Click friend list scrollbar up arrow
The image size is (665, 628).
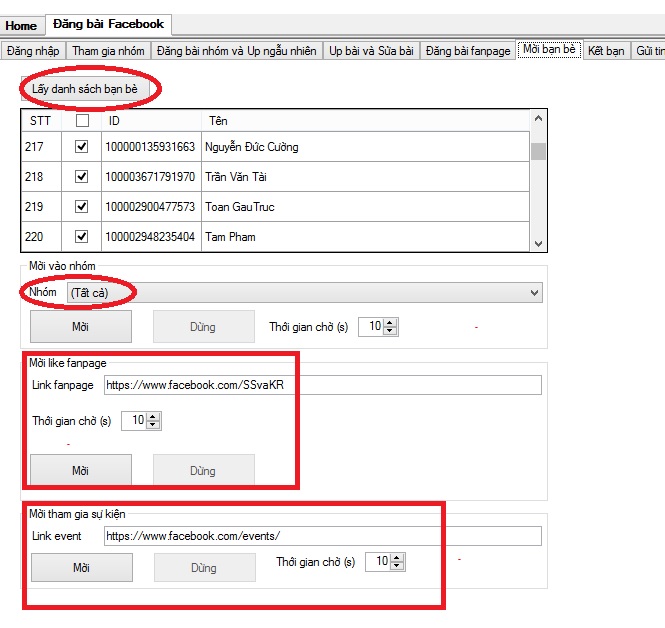click(539, 118)
